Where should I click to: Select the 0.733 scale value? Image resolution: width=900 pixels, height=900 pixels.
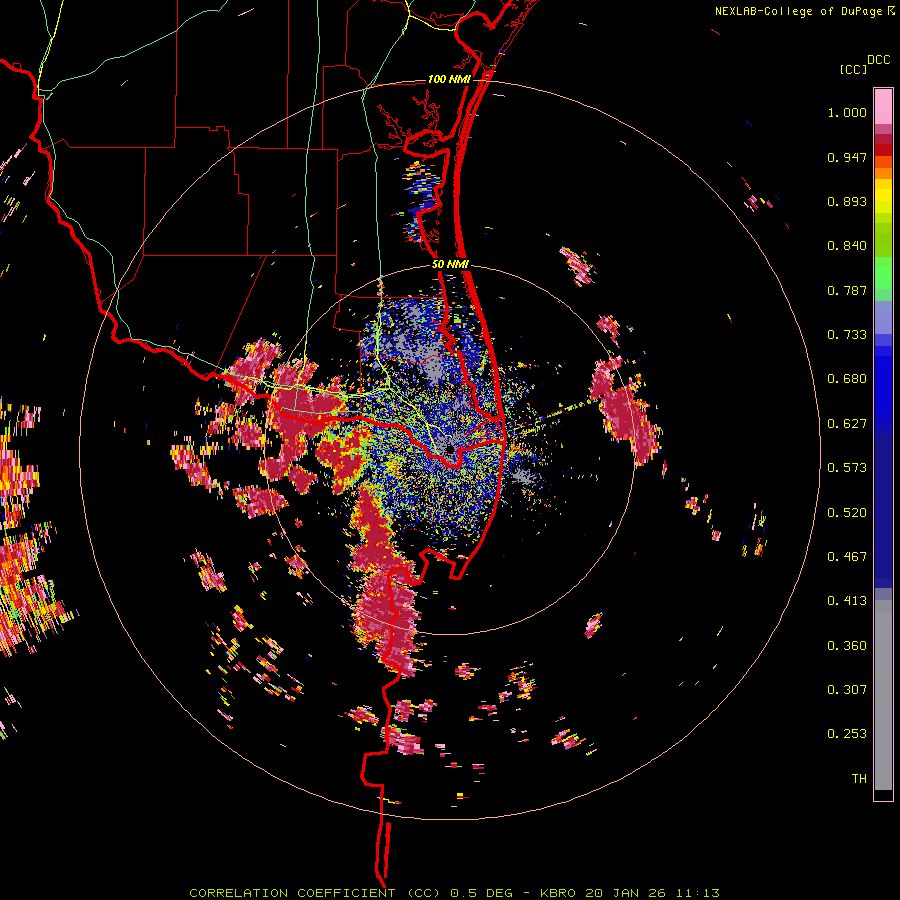point(847,335)
